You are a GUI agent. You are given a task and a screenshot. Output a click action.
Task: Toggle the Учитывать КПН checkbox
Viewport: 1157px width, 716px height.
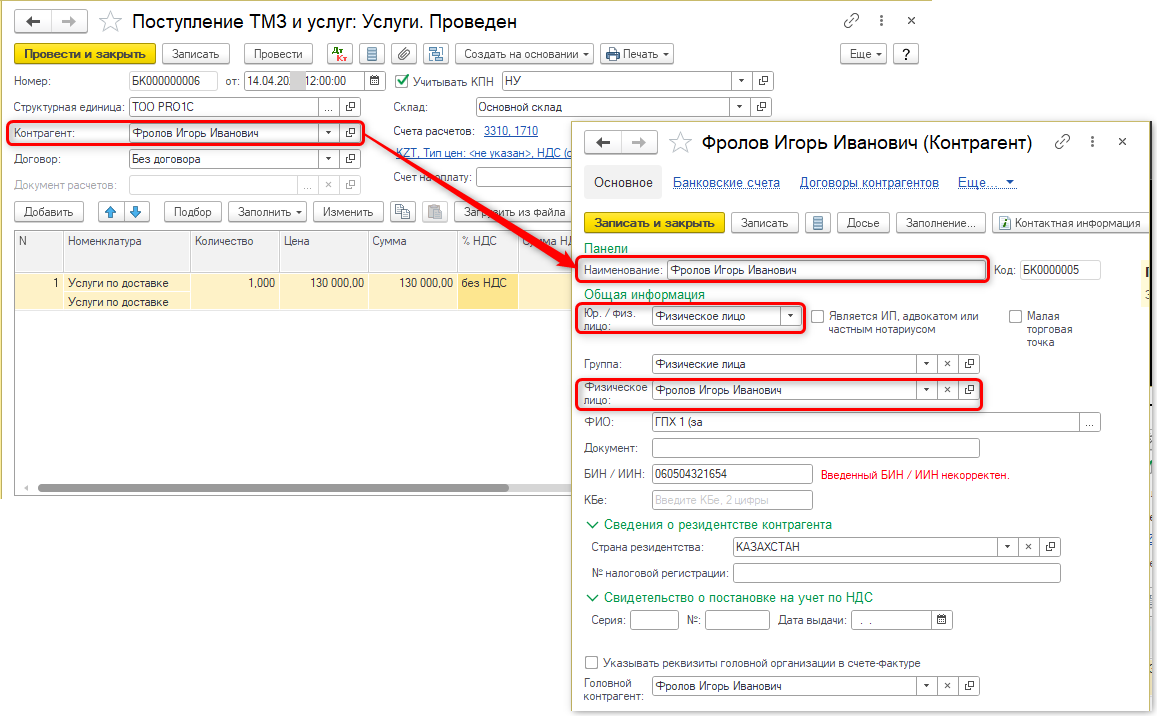402,81
